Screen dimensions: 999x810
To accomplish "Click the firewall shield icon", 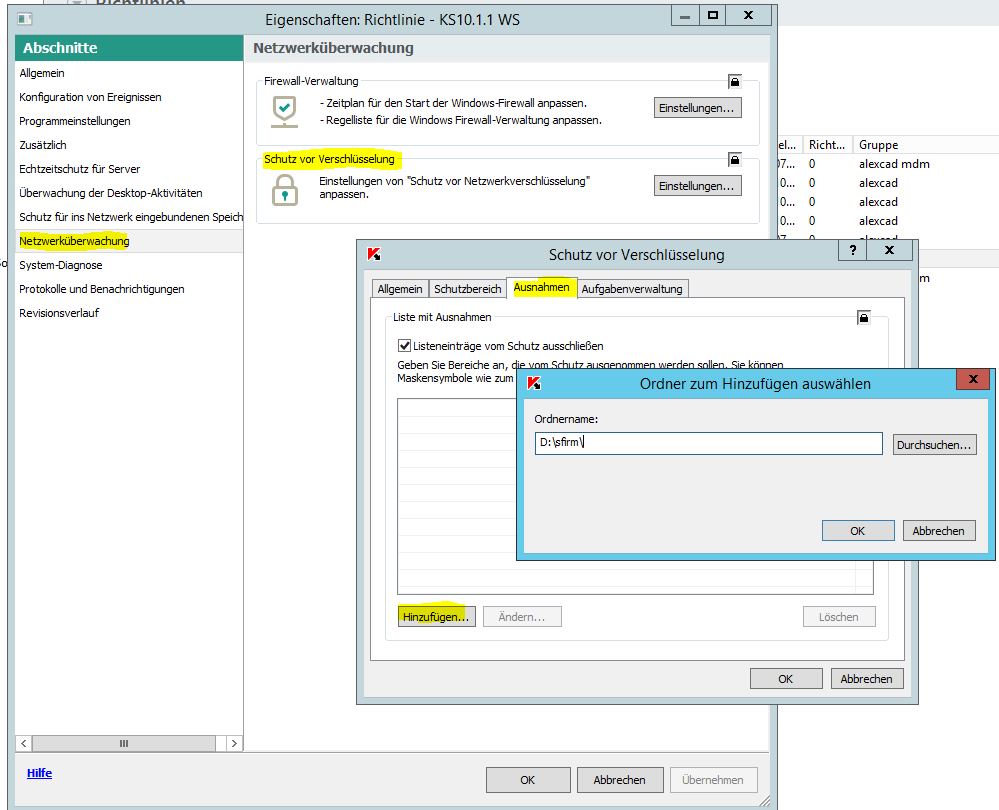I will point(284,112).
